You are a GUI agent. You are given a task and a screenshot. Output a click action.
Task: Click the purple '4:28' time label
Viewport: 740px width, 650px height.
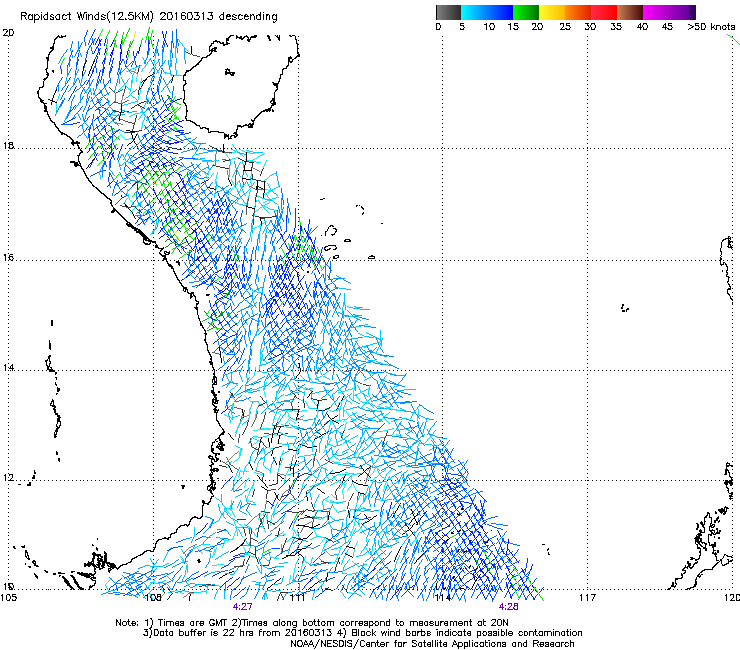508,607
